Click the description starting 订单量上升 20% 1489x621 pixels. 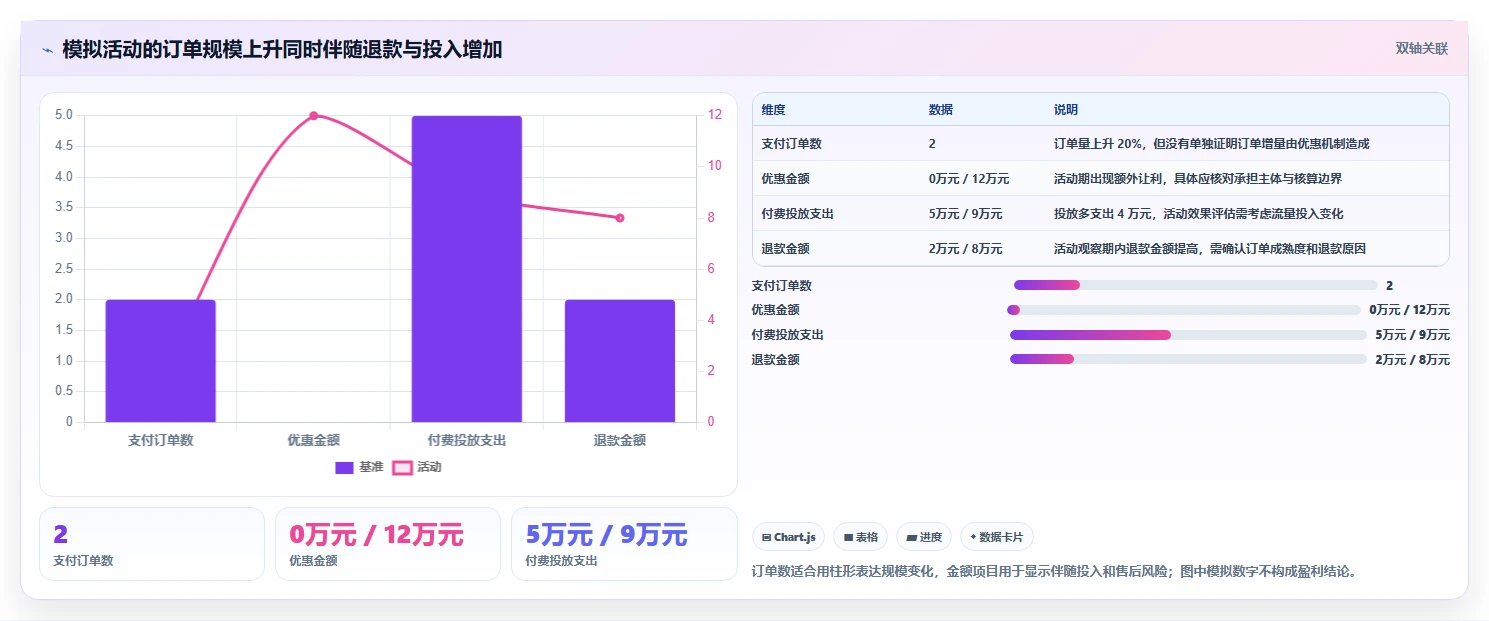point(1211,144)
